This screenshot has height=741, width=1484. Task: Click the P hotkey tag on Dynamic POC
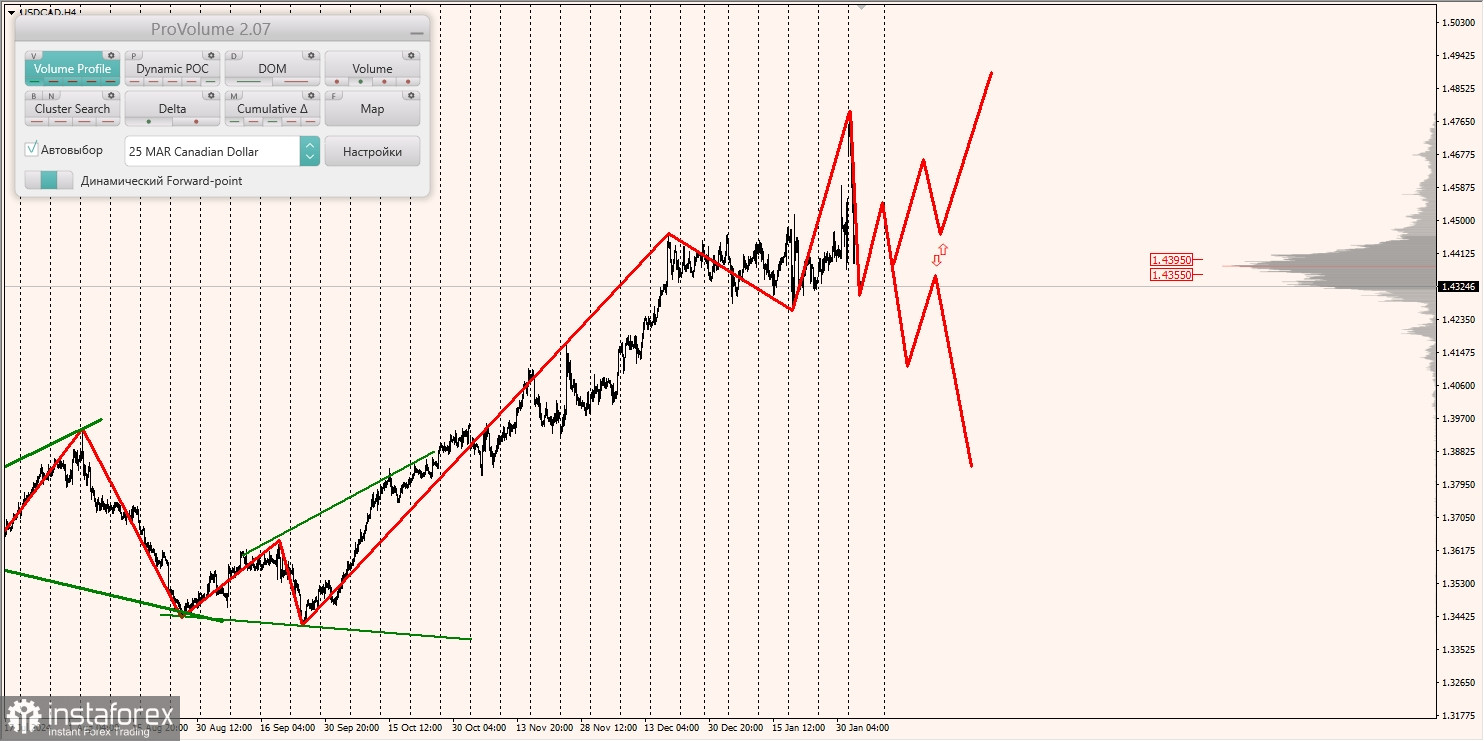pos(133,56)
